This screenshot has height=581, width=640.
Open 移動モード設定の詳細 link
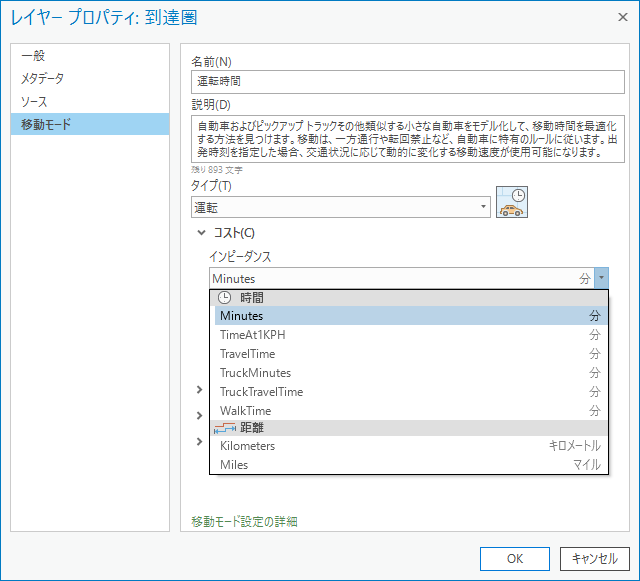pos(244,521)
